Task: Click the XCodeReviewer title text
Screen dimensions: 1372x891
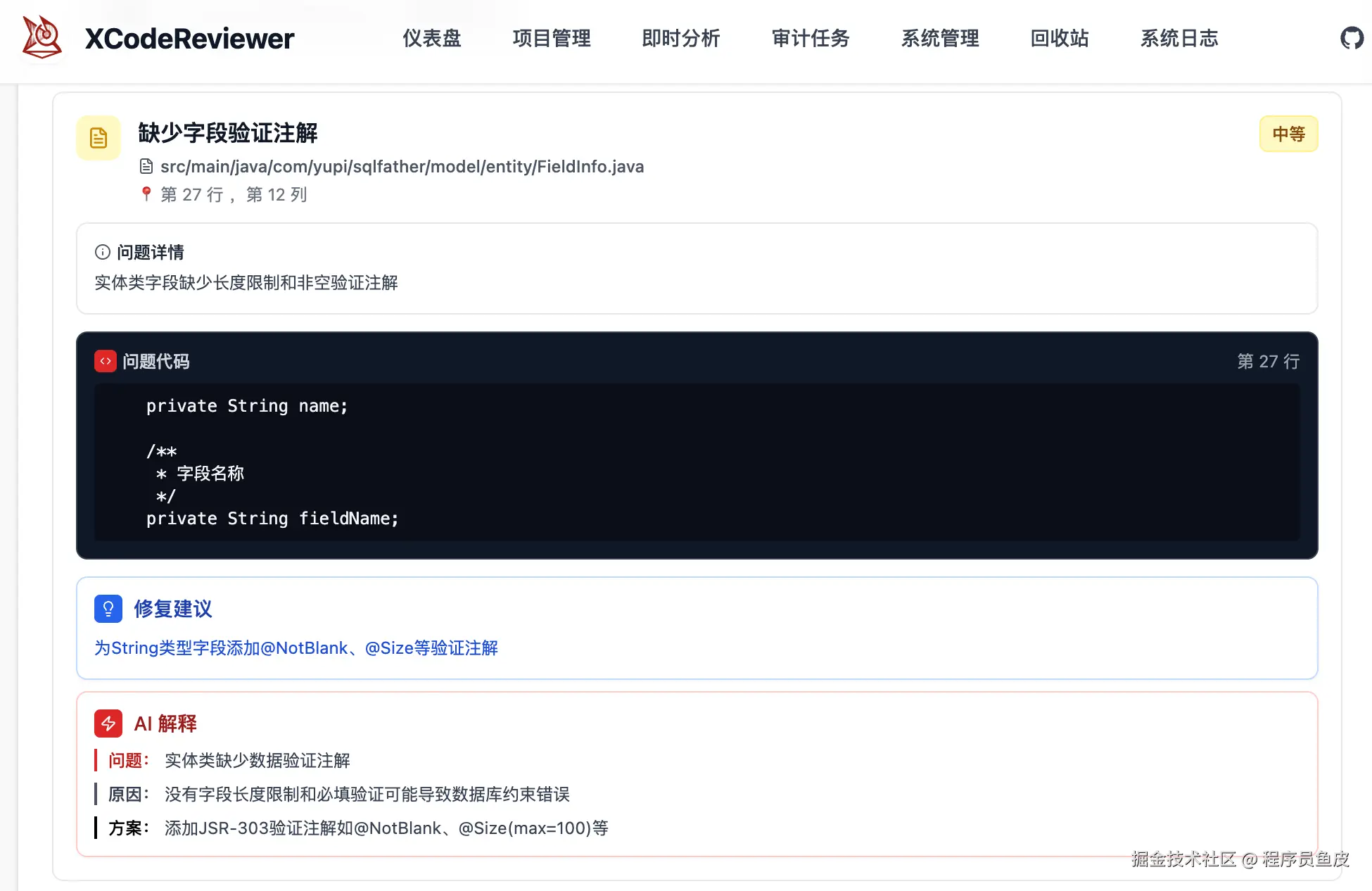Action: click(x=189, y=39)
